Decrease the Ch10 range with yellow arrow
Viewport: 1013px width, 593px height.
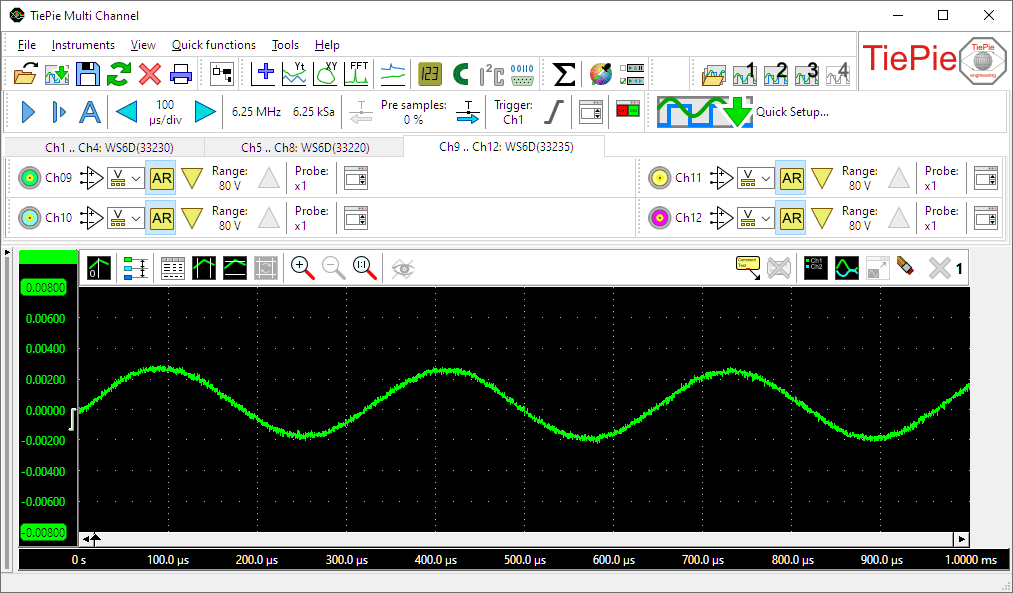tap(192, 218)
